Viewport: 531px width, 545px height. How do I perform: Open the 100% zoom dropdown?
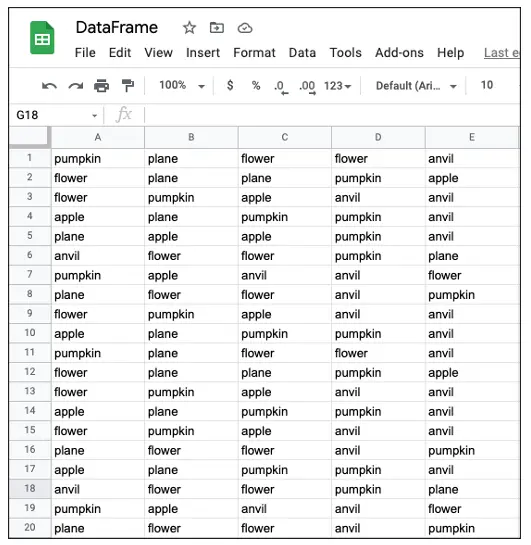(182, 86)
